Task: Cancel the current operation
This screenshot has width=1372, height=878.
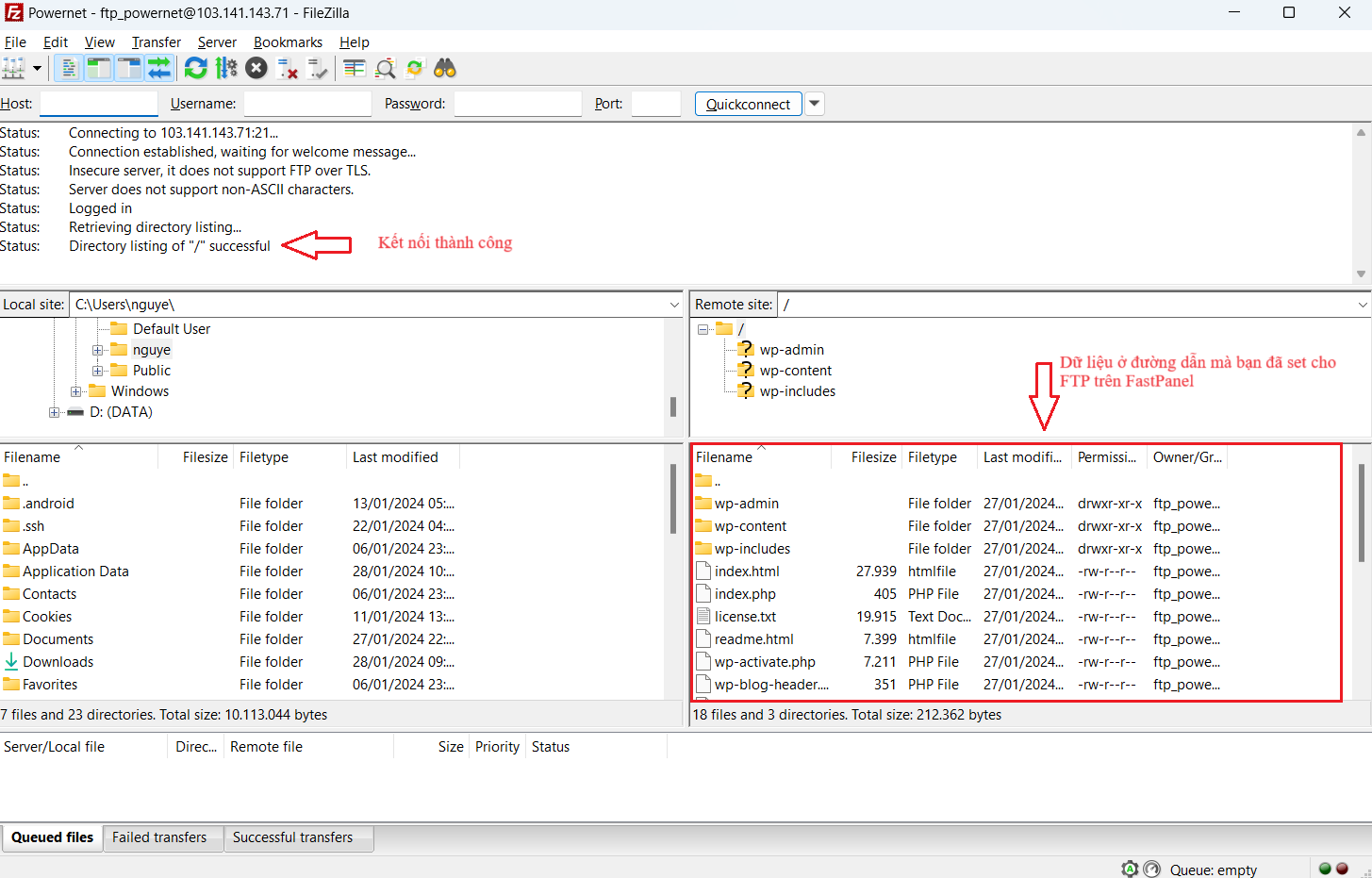Action: click(x=256, y=68)
